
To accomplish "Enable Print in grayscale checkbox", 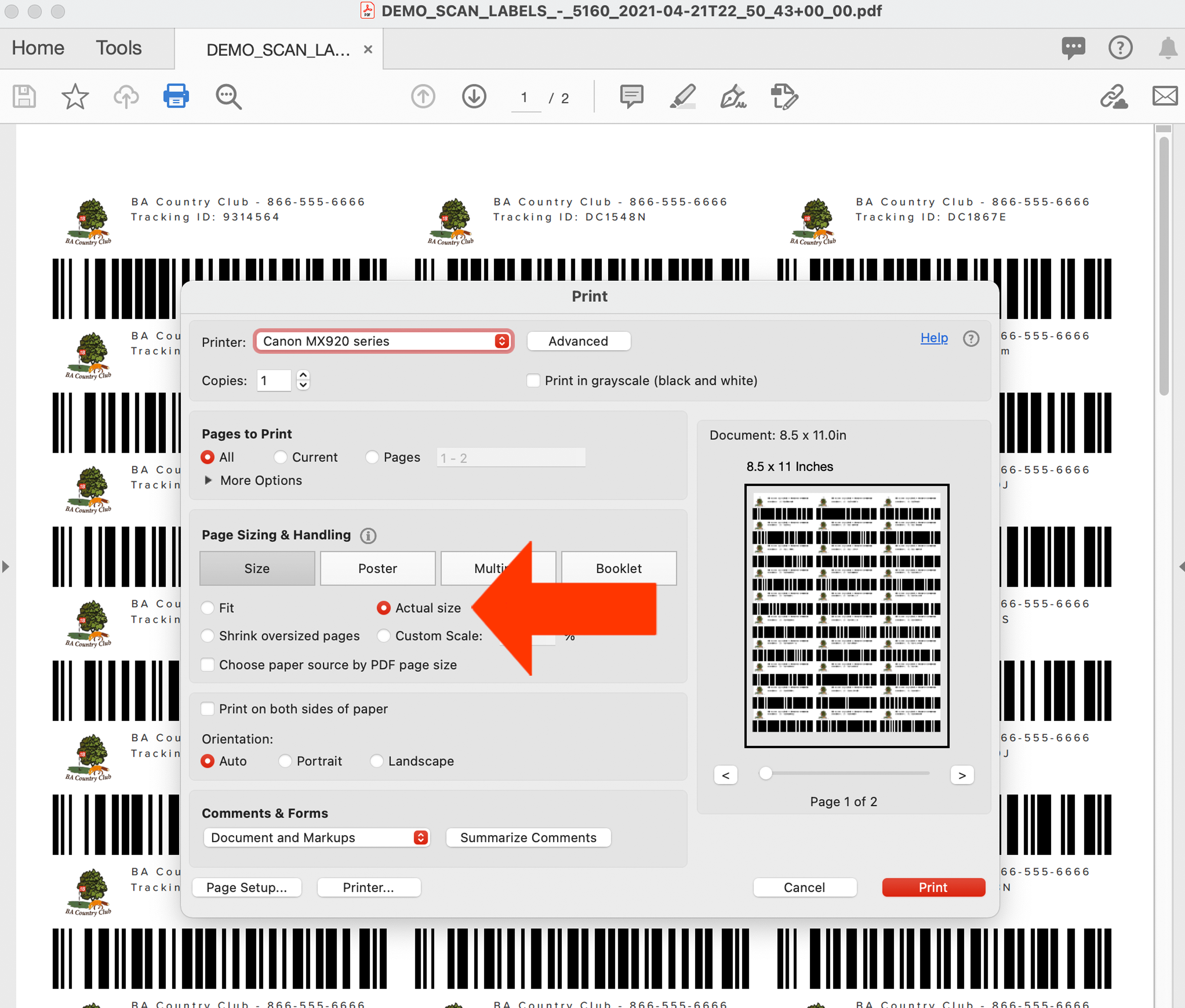I will 533,381.
